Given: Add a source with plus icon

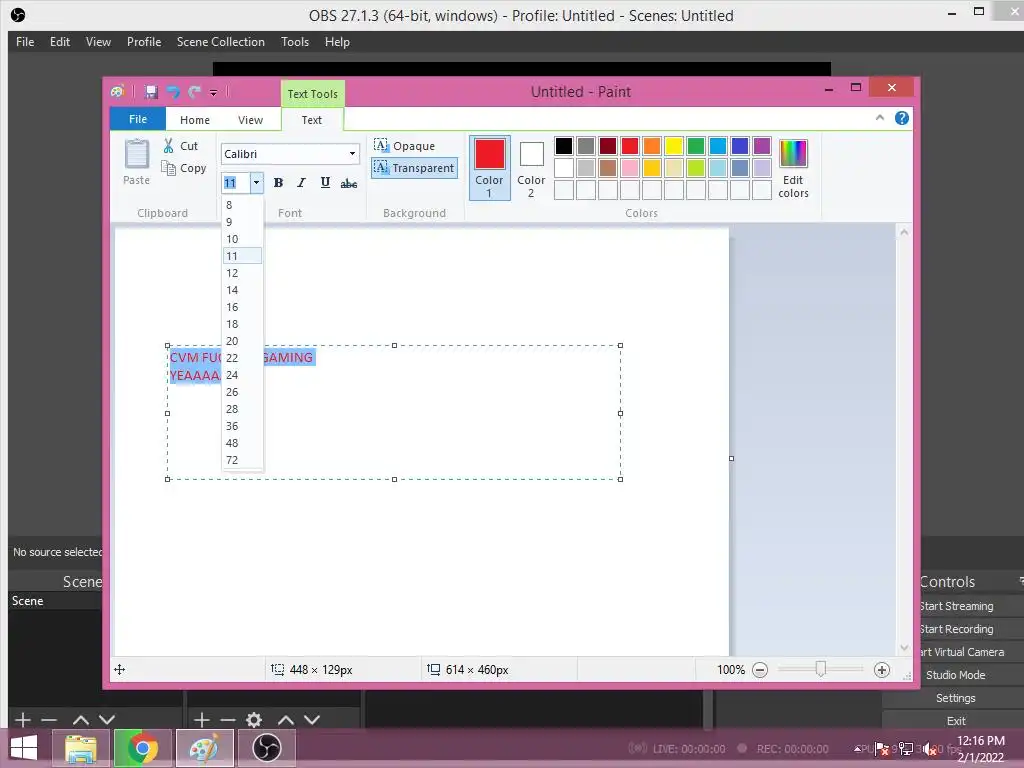Looking at the screenshot, I should coord(202,720).
